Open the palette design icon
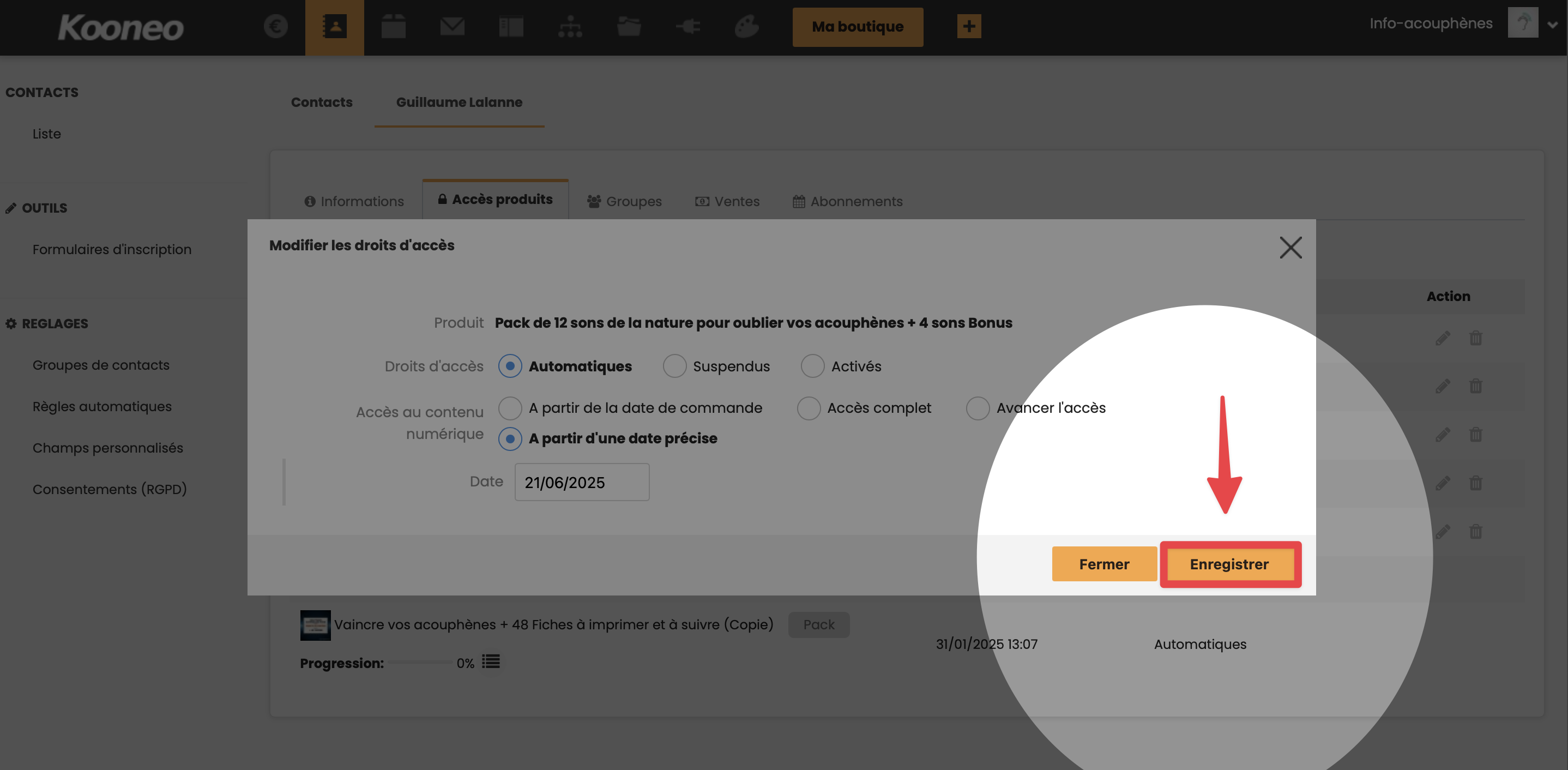This screenshot has height=770, width=1568. coord(746,26)
